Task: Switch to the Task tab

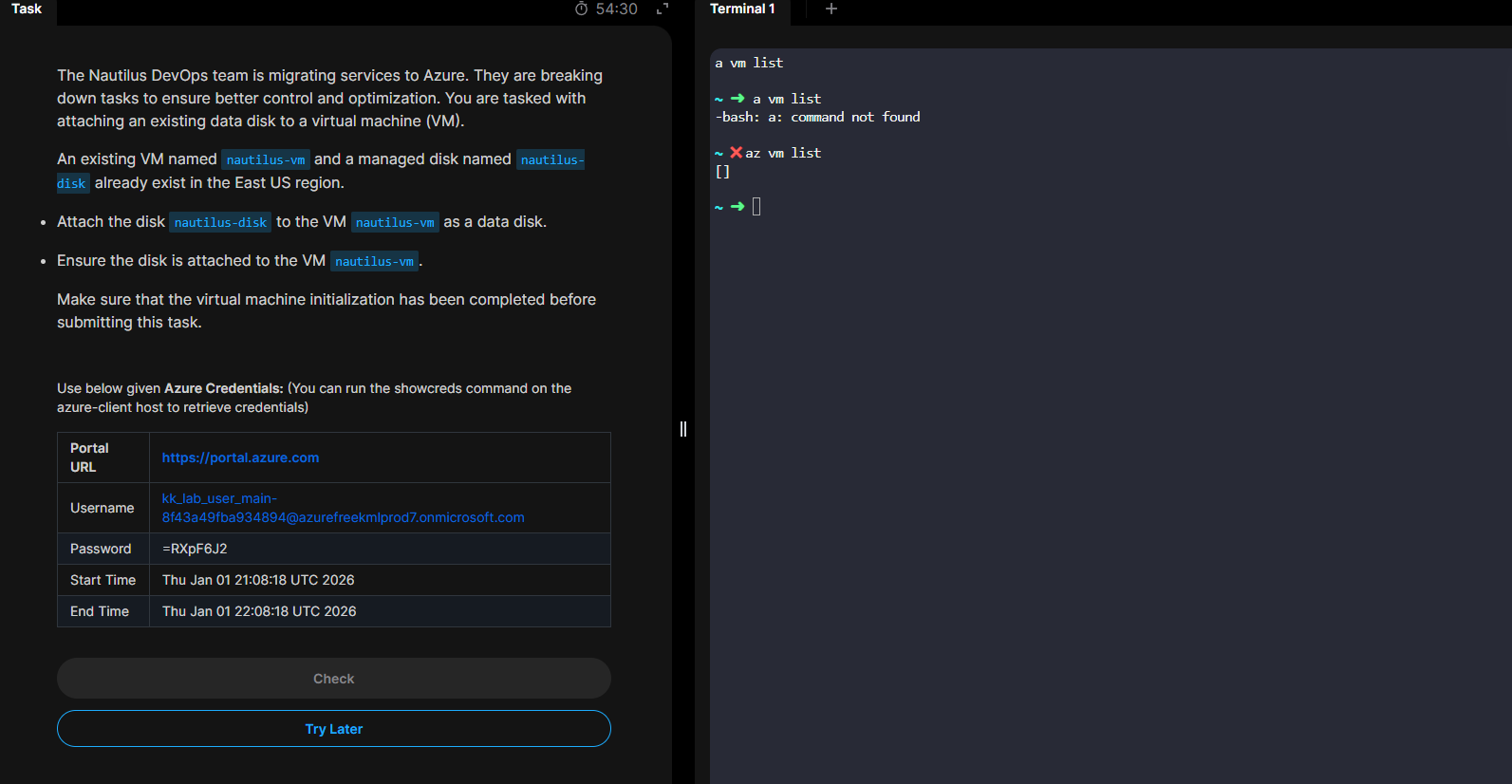Action: coord(27,9)
